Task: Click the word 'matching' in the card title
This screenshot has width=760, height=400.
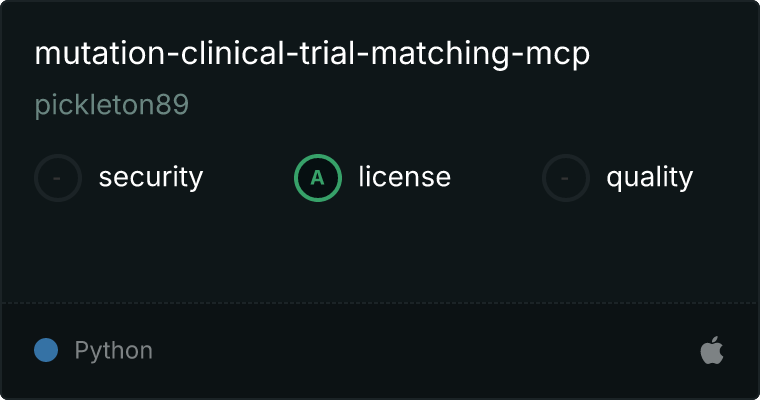Action: pos(440,53)
